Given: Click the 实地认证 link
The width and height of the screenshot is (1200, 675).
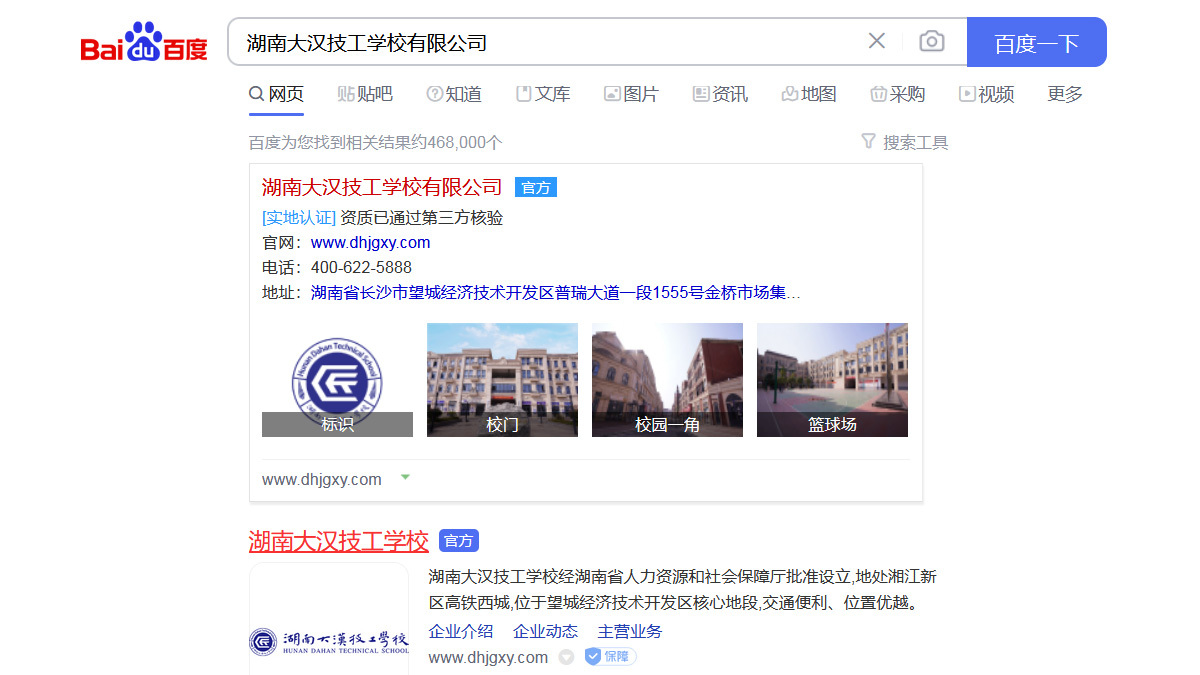Looking at the screenshot, I should click(299, 218).
